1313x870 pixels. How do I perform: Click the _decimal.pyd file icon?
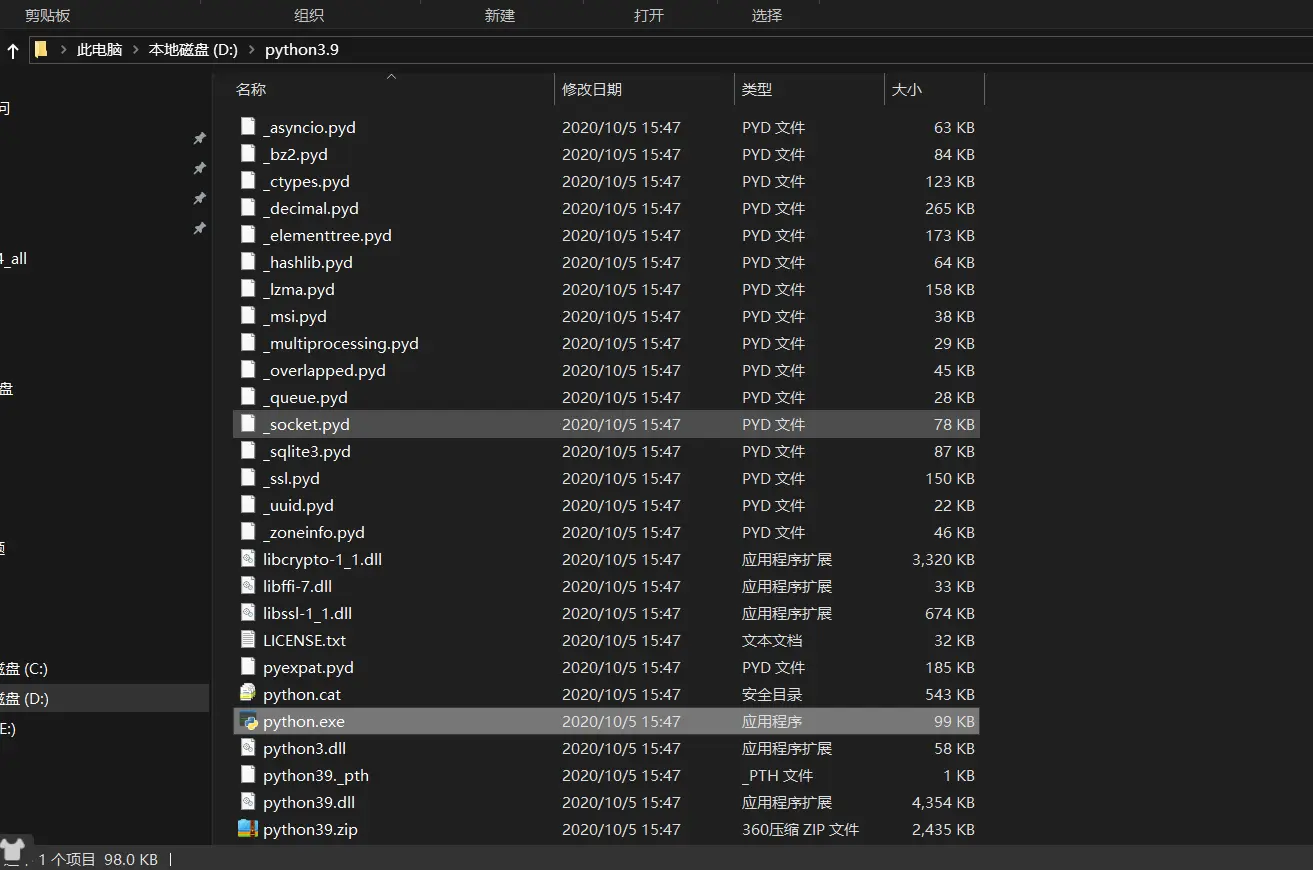[248, 208]
